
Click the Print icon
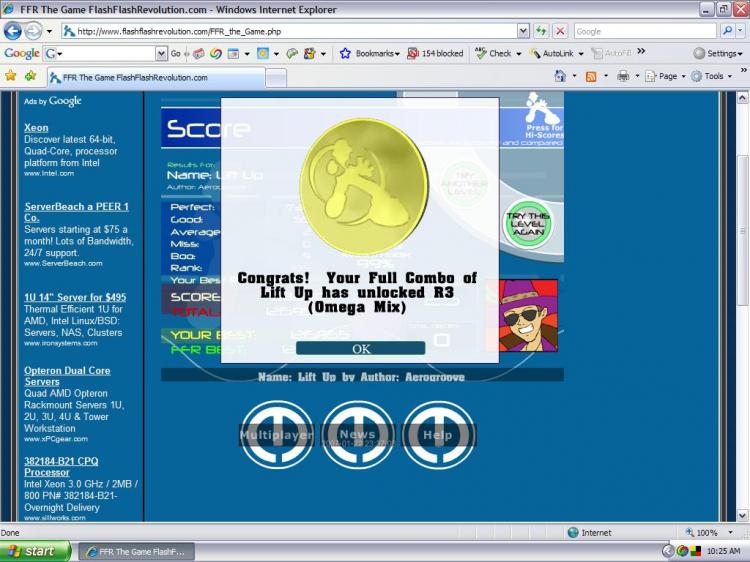coord(623,76)
